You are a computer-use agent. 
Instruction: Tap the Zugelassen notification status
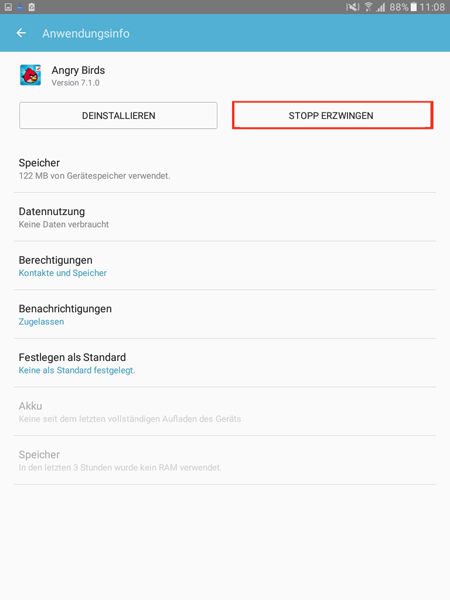41,321
